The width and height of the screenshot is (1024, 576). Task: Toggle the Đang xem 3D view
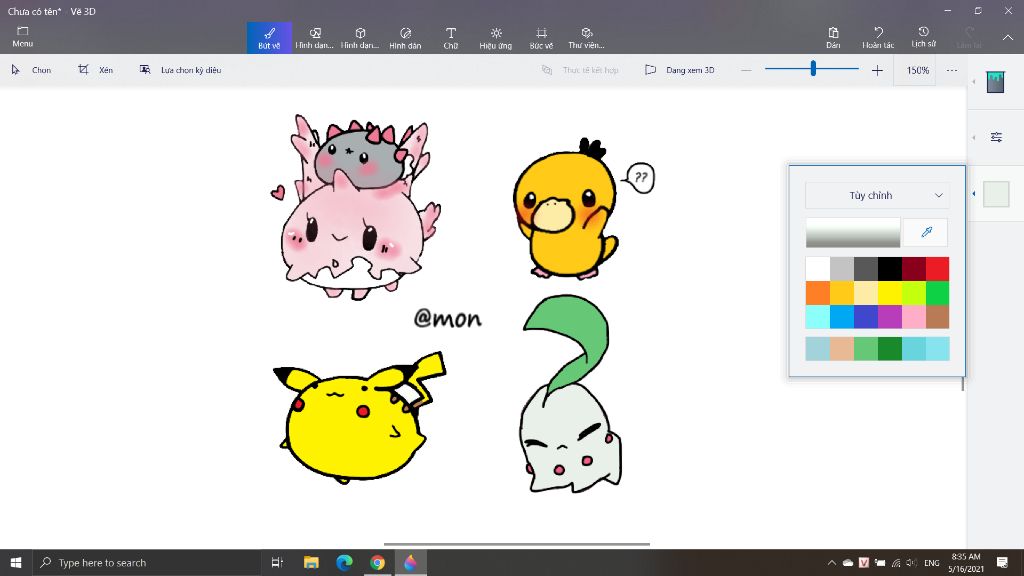tap(680, 70)
